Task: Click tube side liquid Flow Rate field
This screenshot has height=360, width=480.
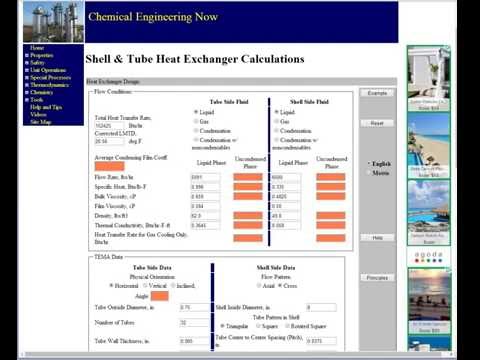Action: pos(205,177)
